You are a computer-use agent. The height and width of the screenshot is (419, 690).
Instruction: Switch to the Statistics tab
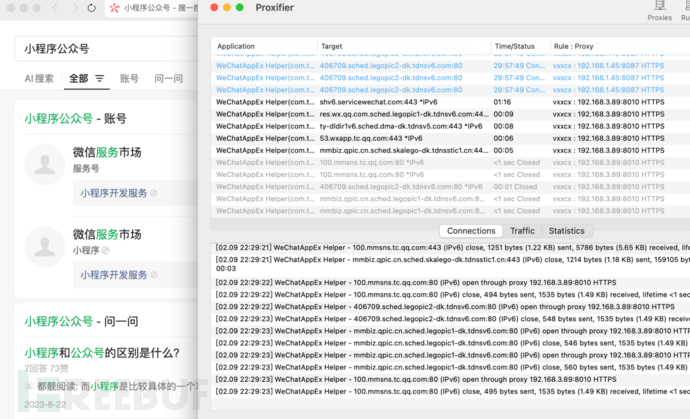[566, 231]
